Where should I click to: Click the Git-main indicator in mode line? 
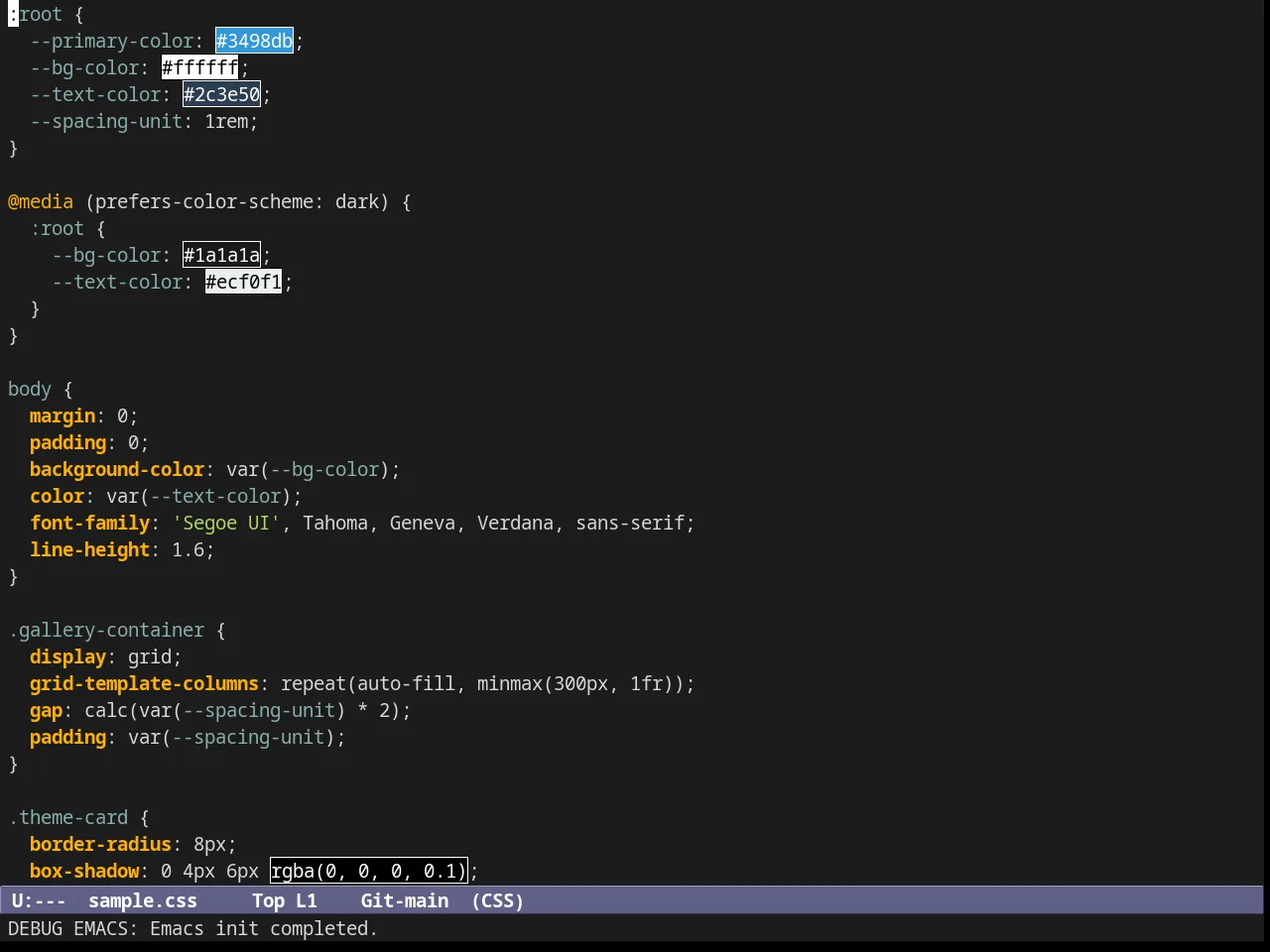click(405, 900)
